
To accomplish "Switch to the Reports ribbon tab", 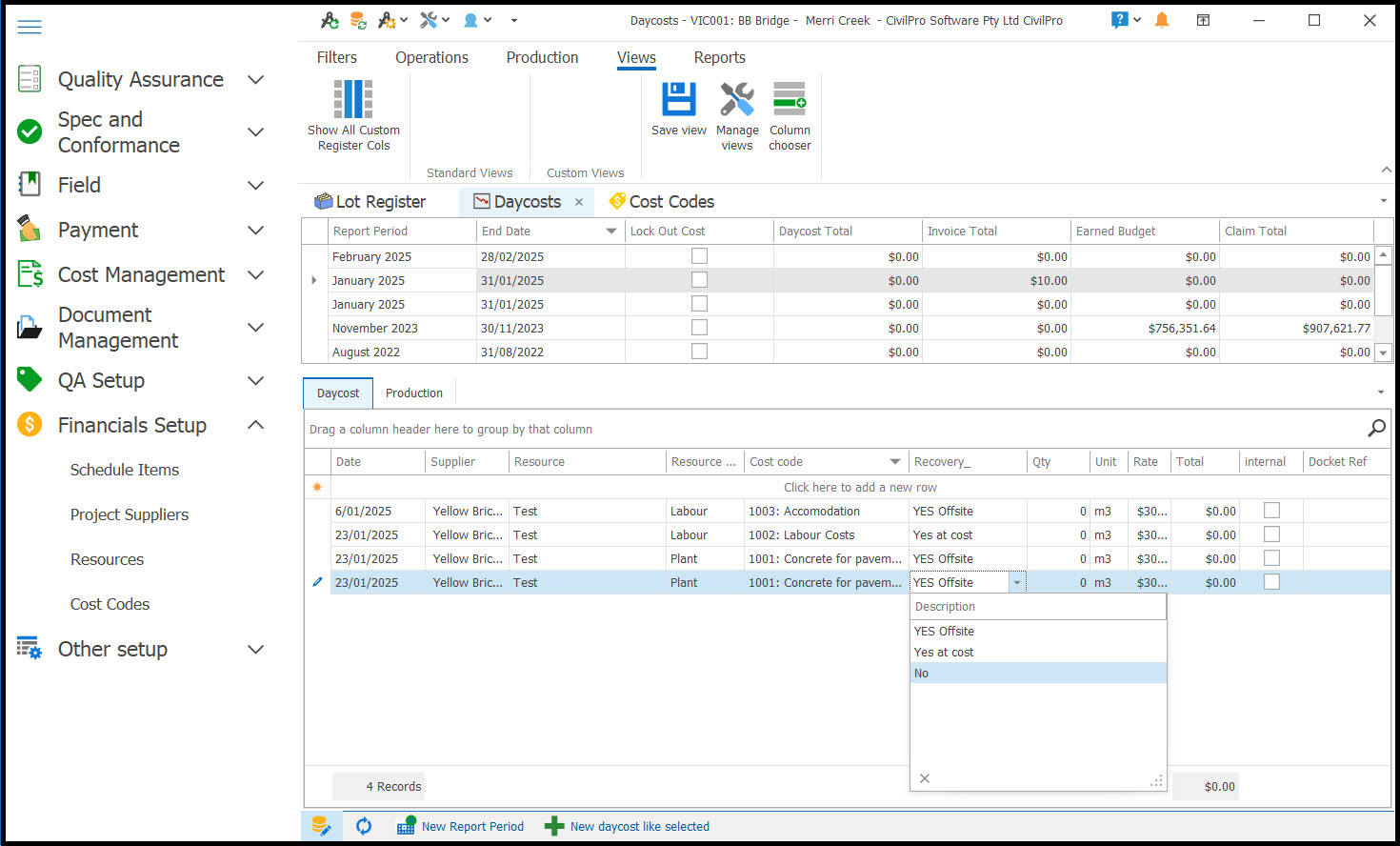I will 719,58.
